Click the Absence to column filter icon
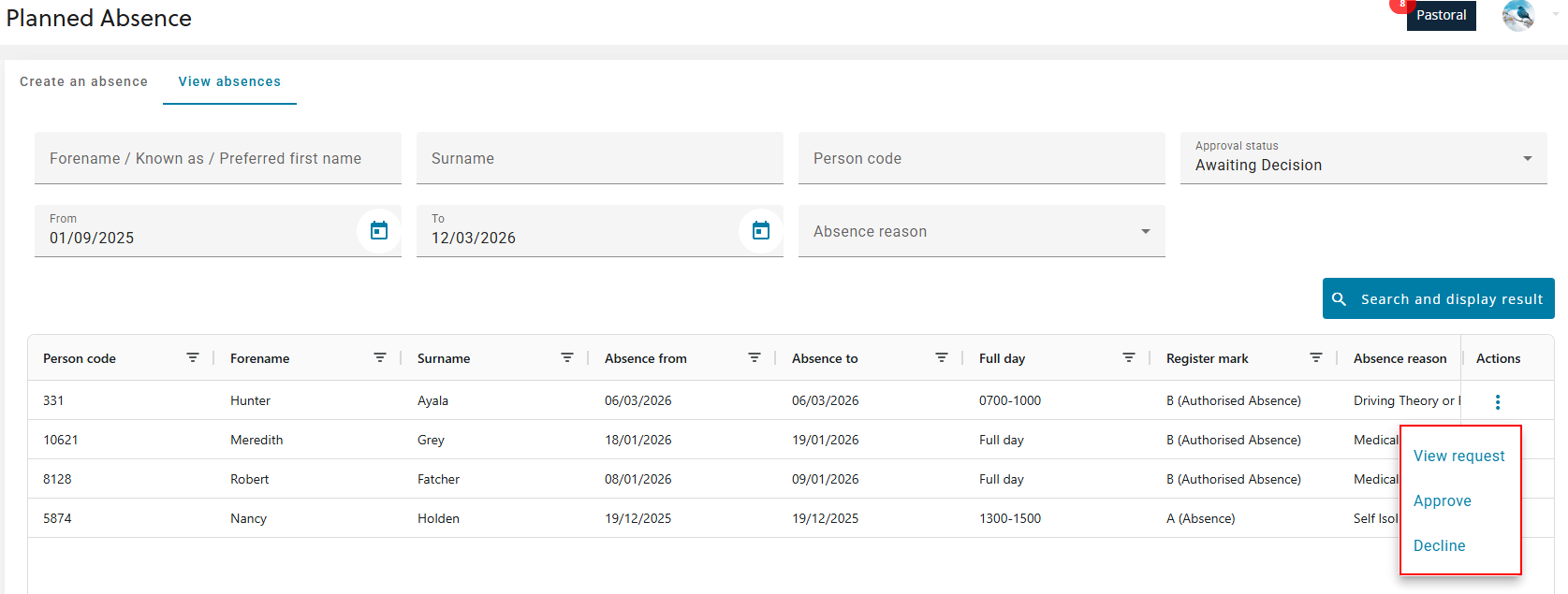The height and width of the screenshot is (594, 1568). (942, 358)
